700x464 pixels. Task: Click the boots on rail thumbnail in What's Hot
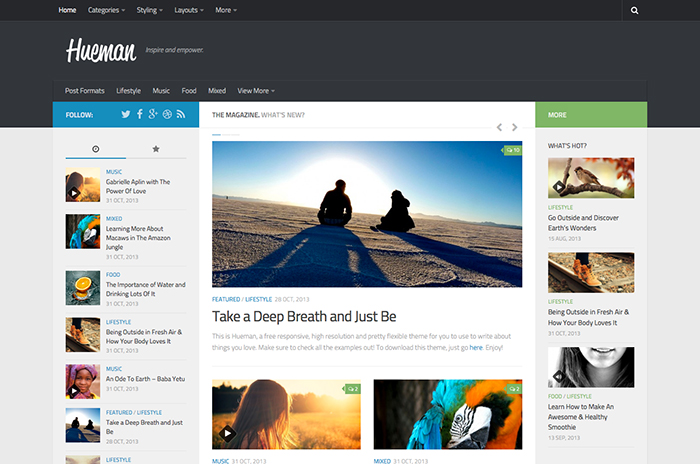pos(591,272)
